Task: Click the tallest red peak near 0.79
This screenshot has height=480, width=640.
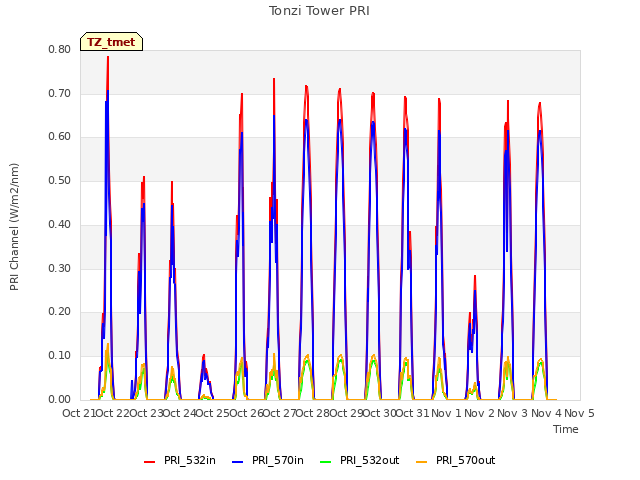Action: (108, 57)
